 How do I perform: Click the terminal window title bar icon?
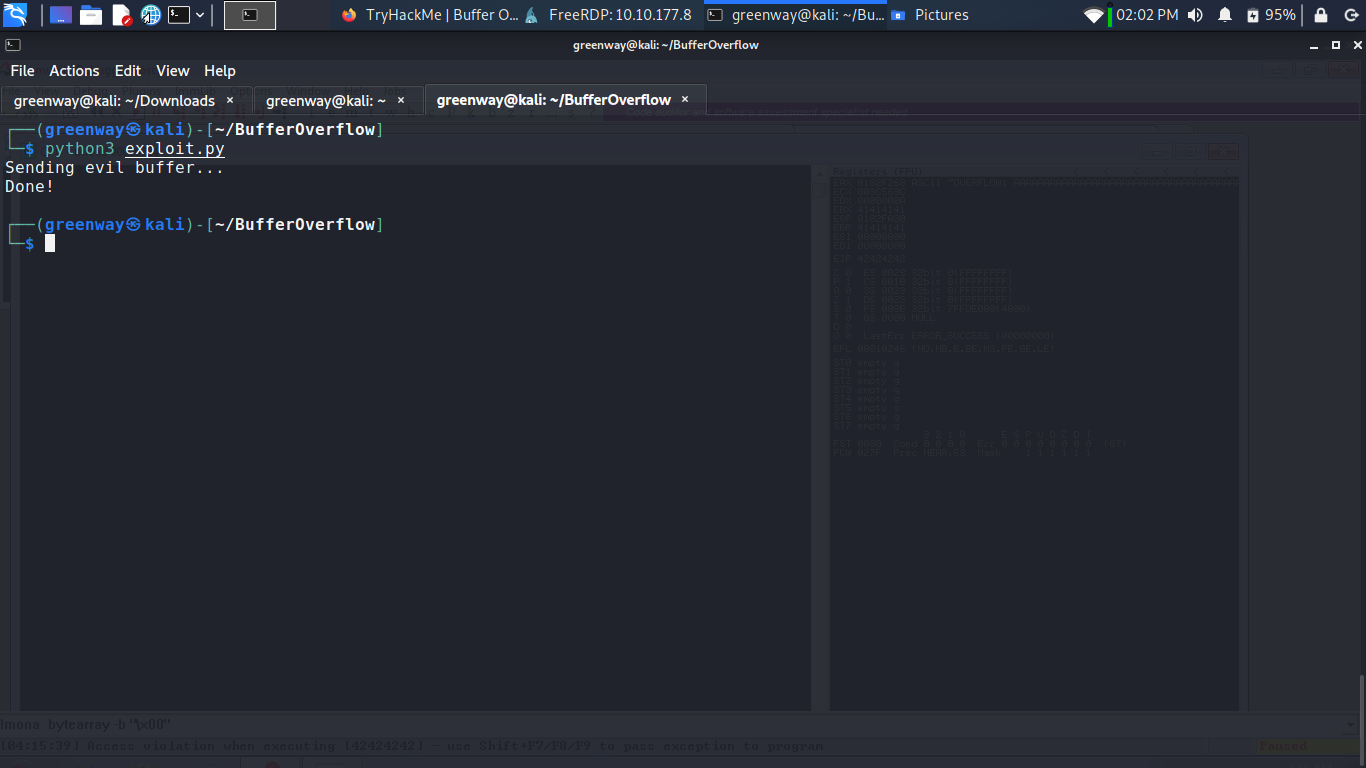(x=13, y=45)
